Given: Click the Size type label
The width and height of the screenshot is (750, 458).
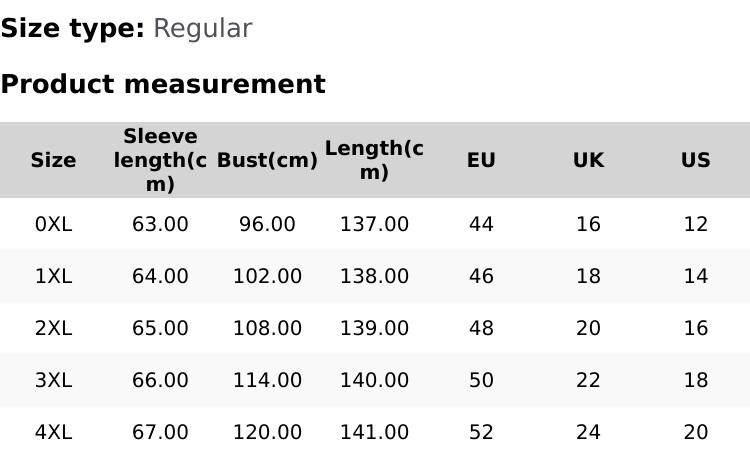Looking at the screenshot, I should click(x=72, y=28).
